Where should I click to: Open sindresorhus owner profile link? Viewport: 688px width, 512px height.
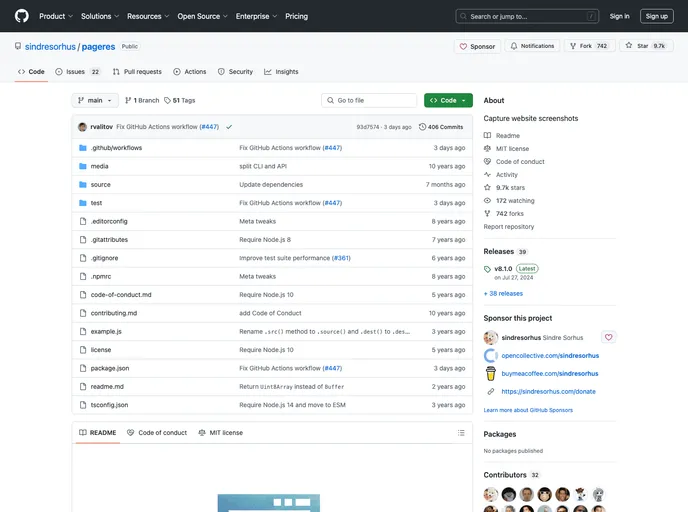pyautogui.click(x=50, y=47)
